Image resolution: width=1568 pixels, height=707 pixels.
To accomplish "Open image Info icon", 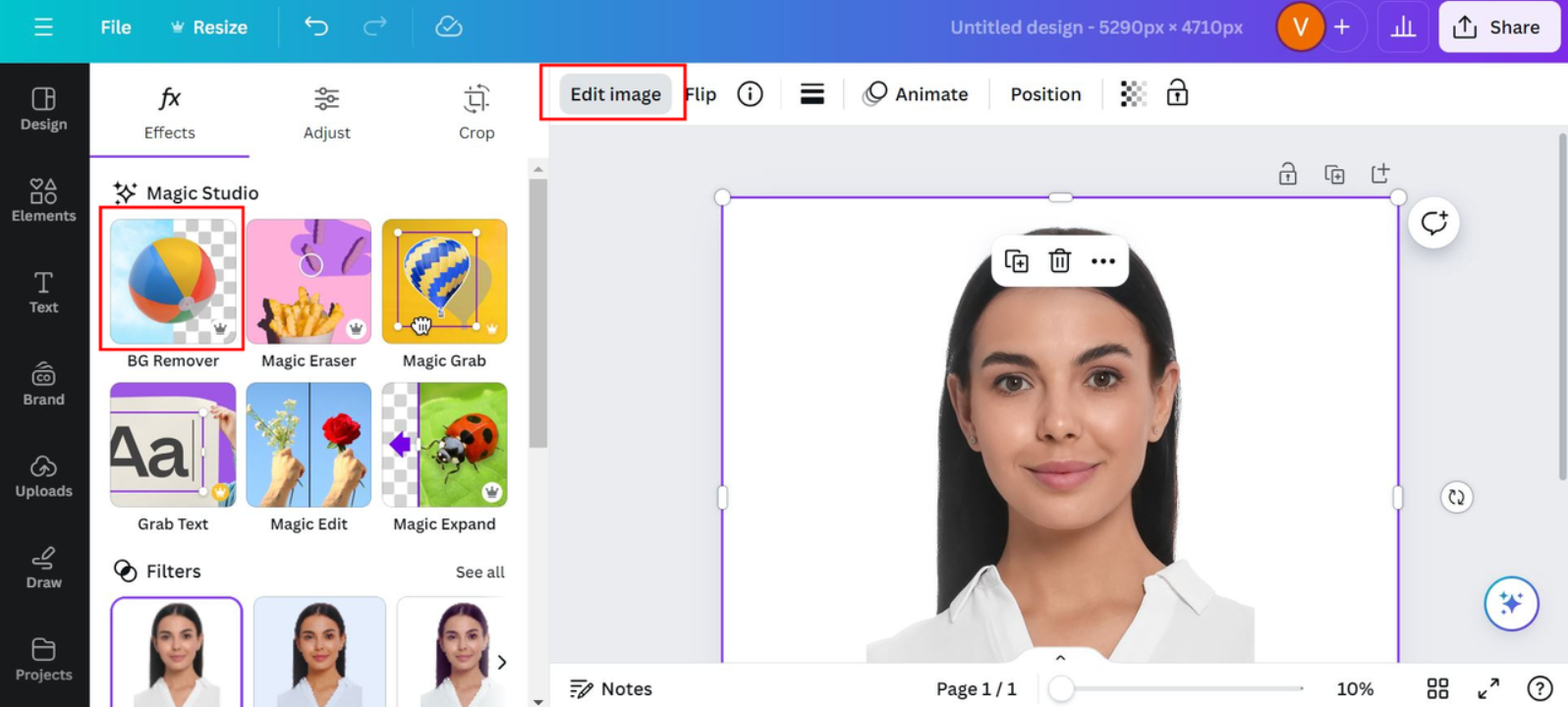I will coord(750,93).
